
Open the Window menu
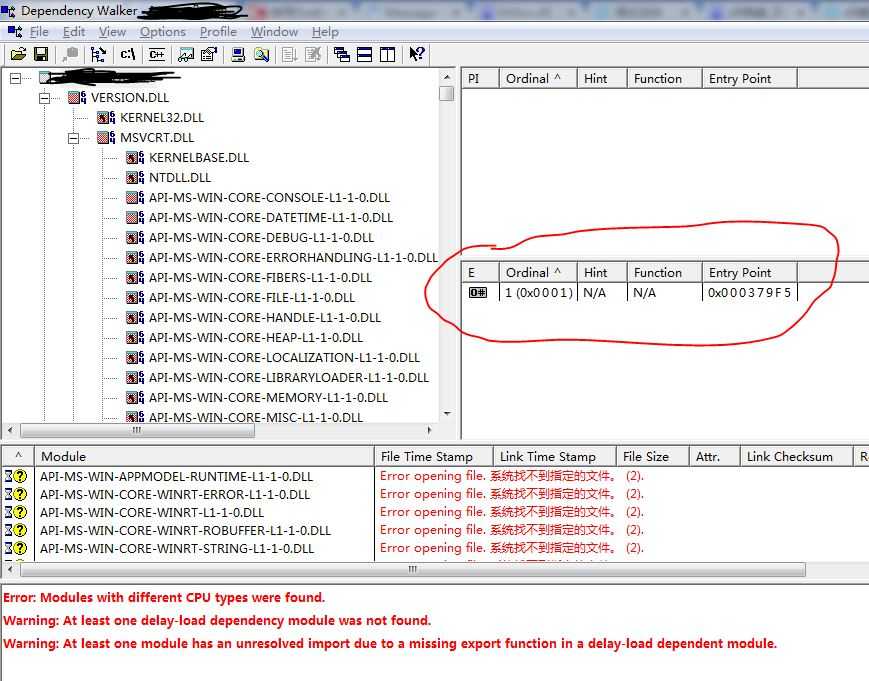274,32
